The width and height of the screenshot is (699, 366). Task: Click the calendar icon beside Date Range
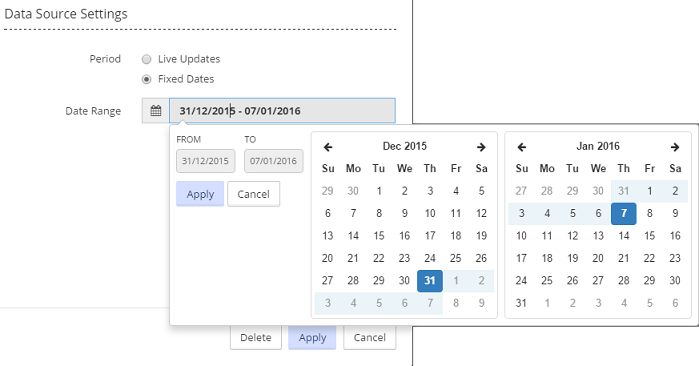pyautogui.click(x=156, y=111)
